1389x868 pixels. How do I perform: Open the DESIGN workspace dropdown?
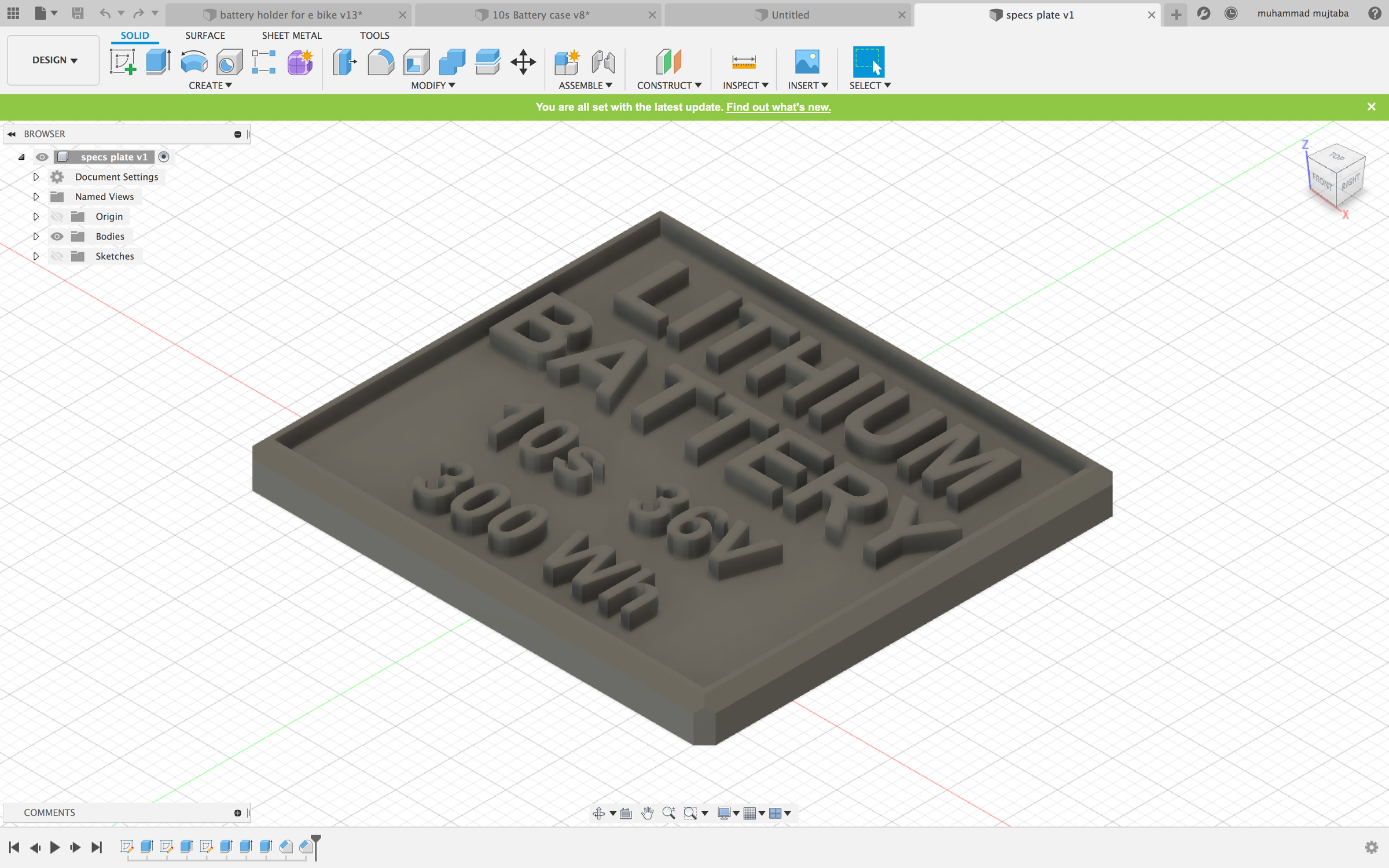click(54, 60)
